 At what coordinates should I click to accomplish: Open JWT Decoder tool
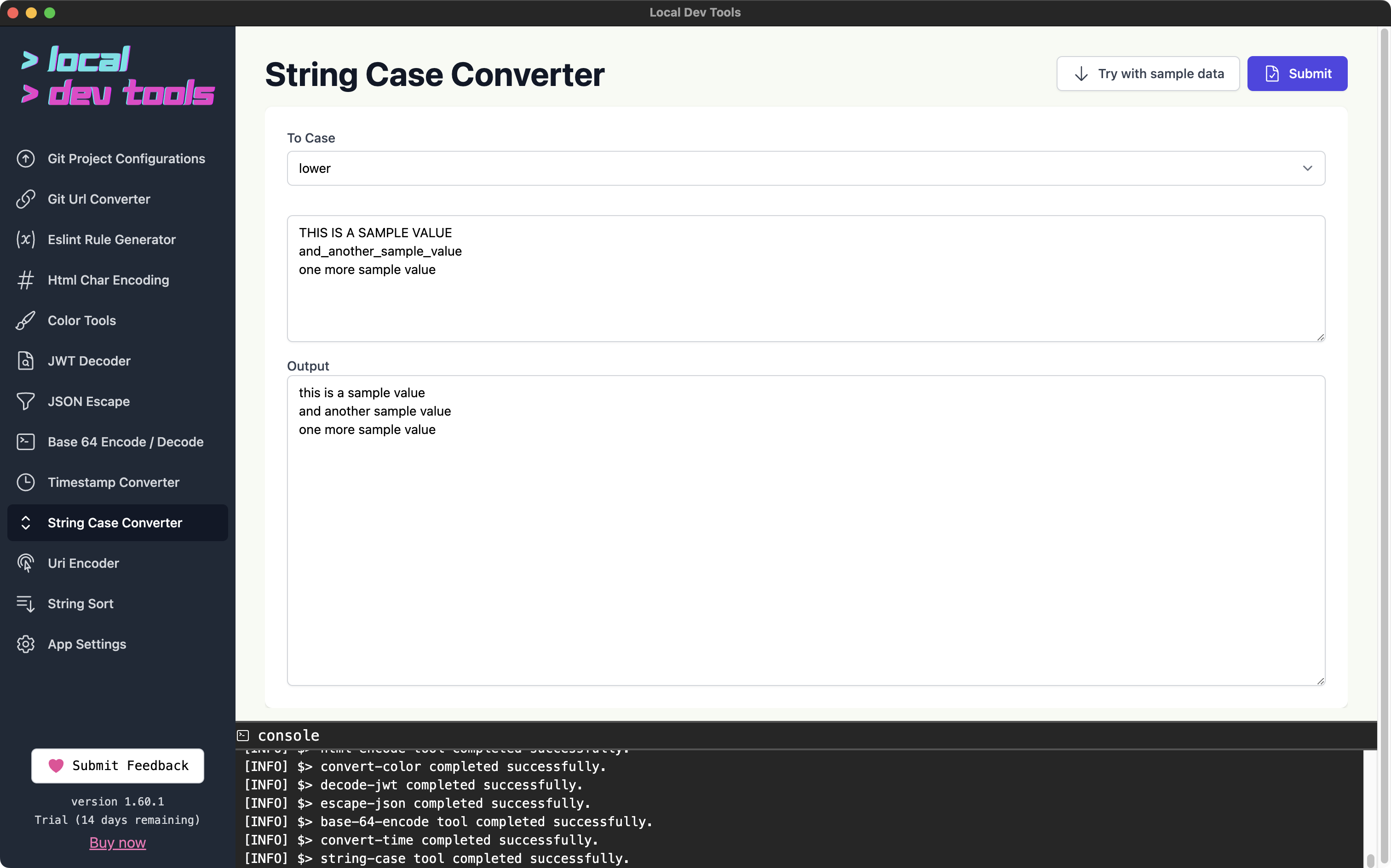118,361
